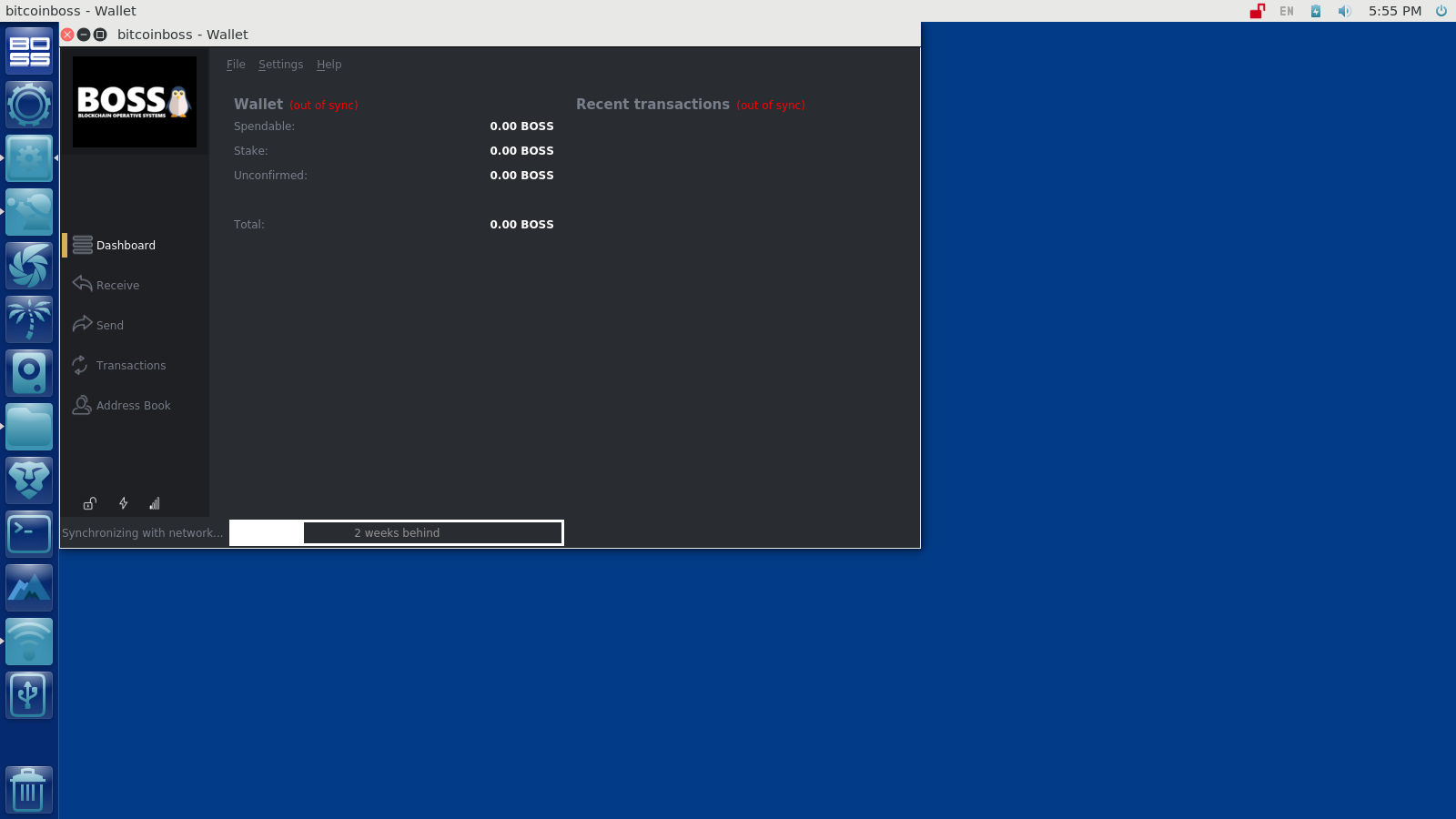Open the volume control in tray
This screenshot has height=819, width=1456.
coord(1345,11)
